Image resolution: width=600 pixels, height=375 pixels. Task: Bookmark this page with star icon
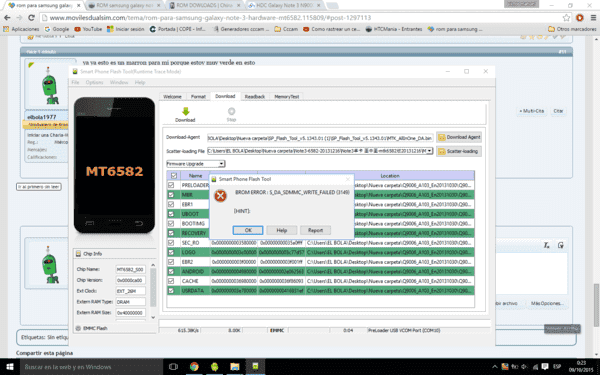[566, 18]
